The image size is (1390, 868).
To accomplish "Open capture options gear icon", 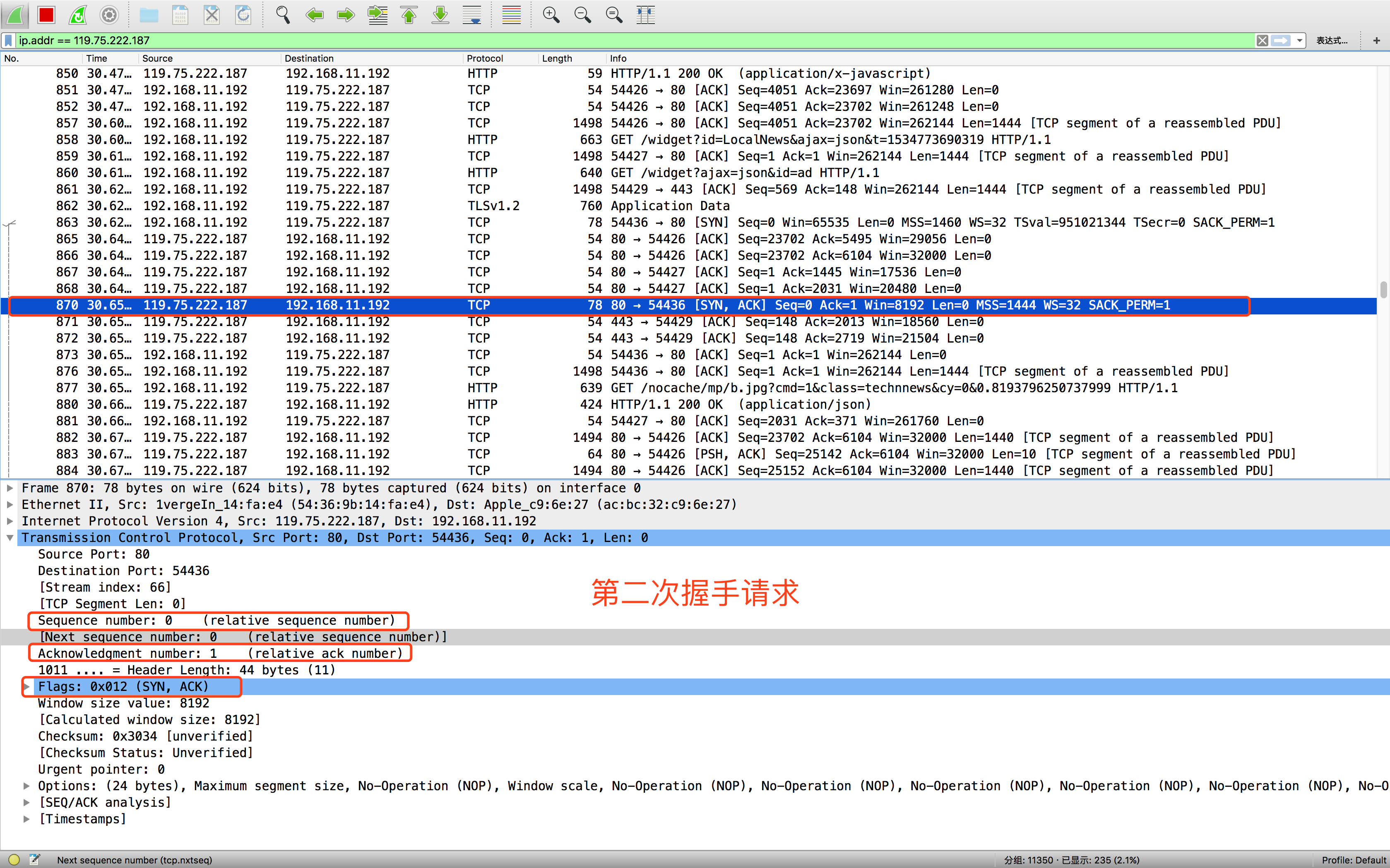I will [109, 15].
